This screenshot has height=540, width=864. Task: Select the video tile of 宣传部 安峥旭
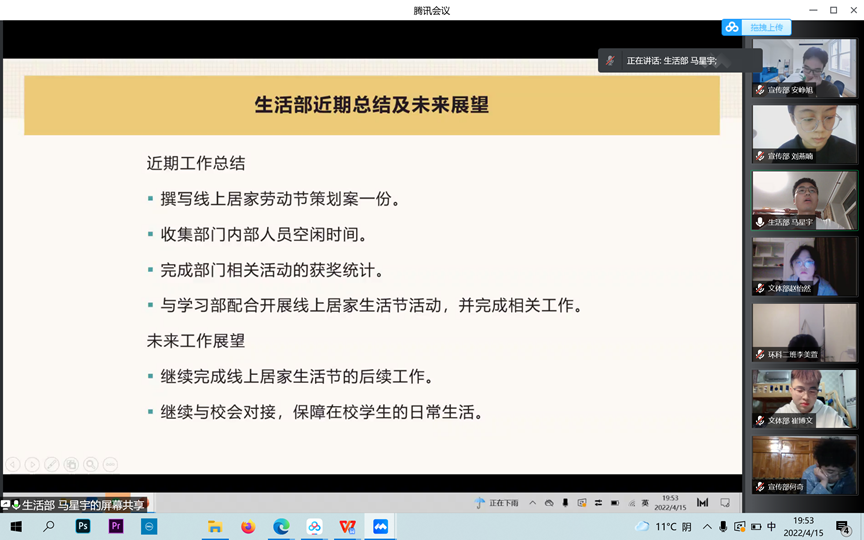[804, 68]
